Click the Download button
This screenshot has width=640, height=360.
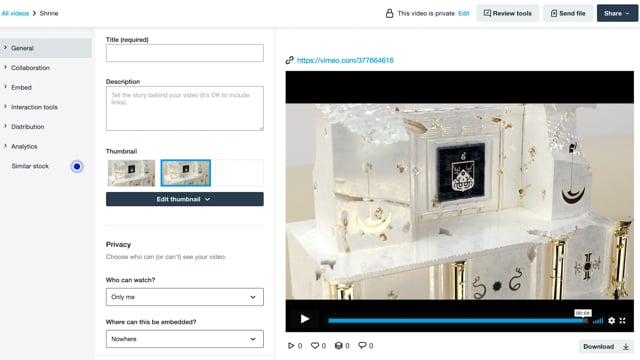(x=606, y=347)
